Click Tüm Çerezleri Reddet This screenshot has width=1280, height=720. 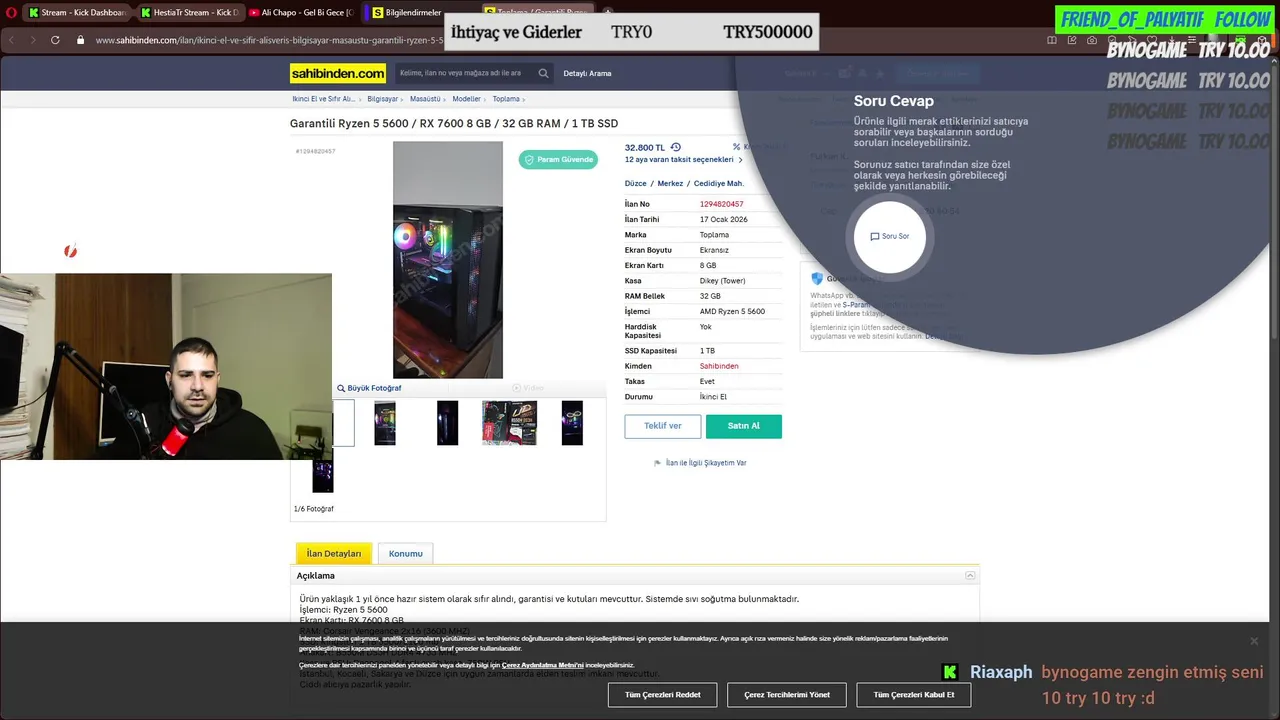662,695
